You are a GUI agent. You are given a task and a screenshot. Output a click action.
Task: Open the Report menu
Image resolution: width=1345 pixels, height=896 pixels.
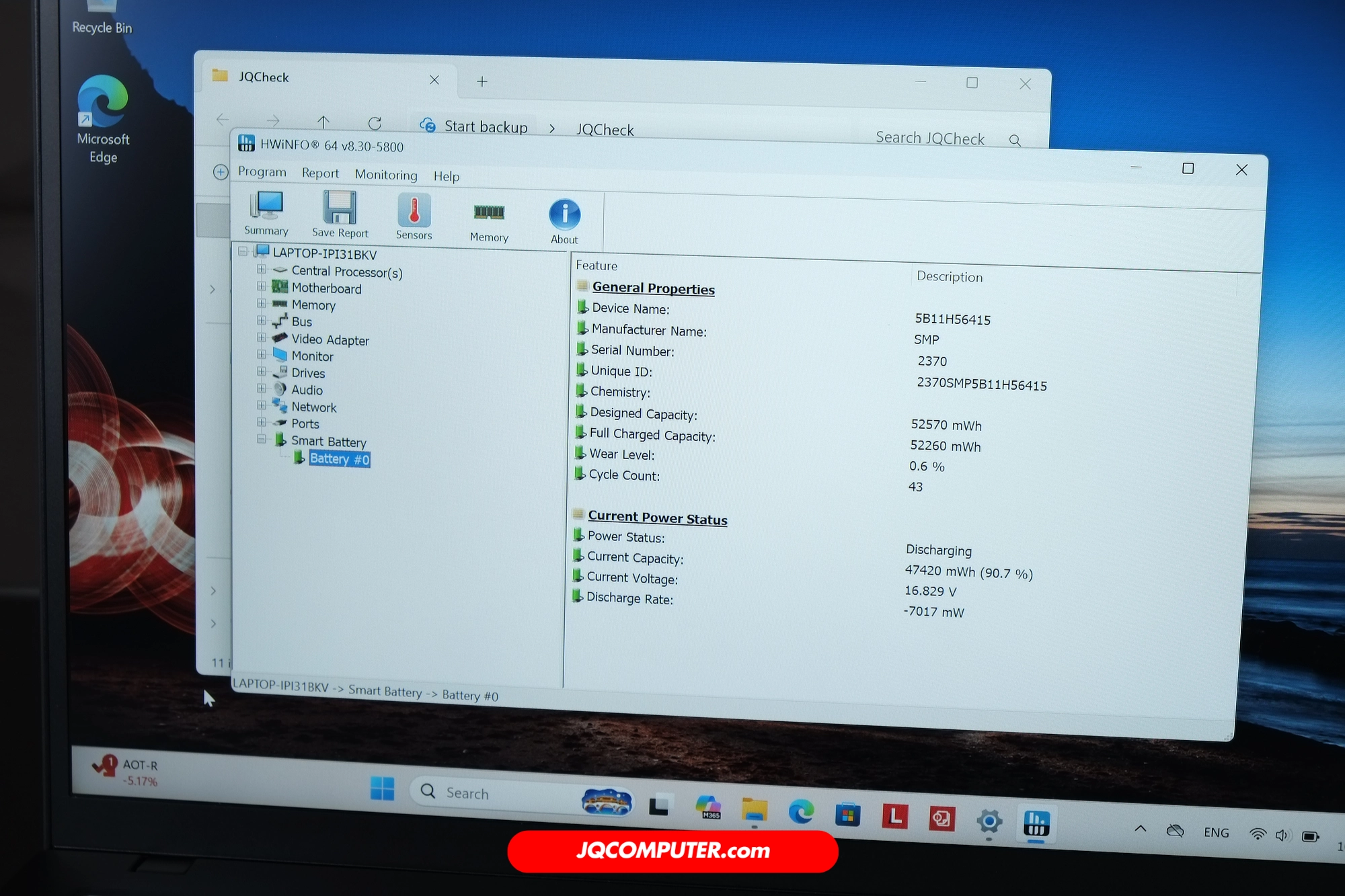320,173
